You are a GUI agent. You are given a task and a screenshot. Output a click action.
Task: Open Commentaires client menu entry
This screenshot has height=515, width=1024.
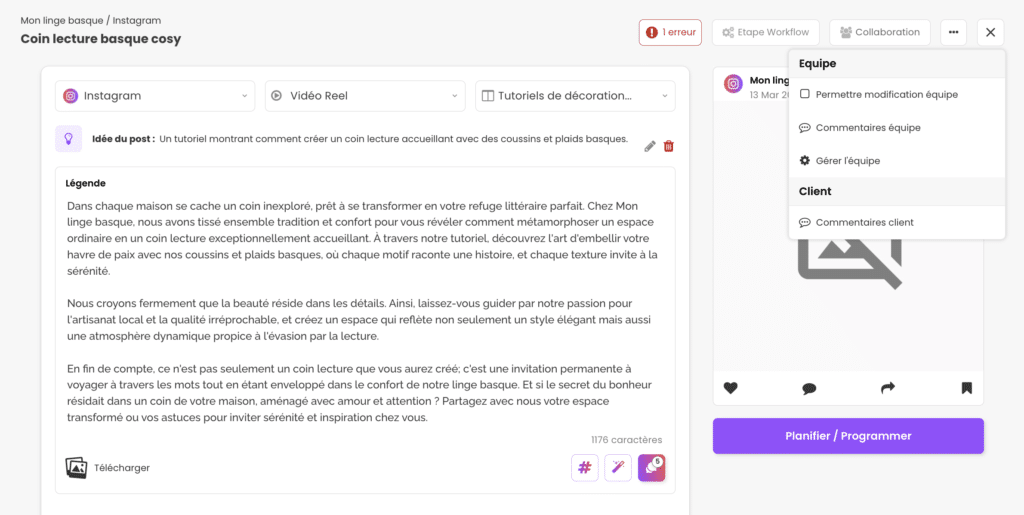point(864,223)
